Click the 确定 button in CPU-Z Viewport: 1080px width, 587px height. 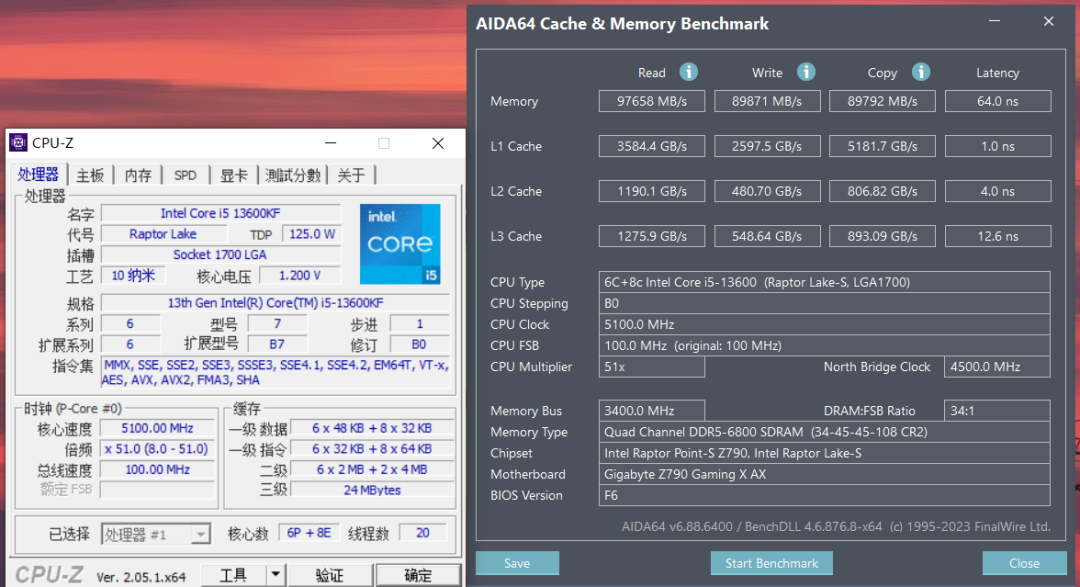pos(418,575)
